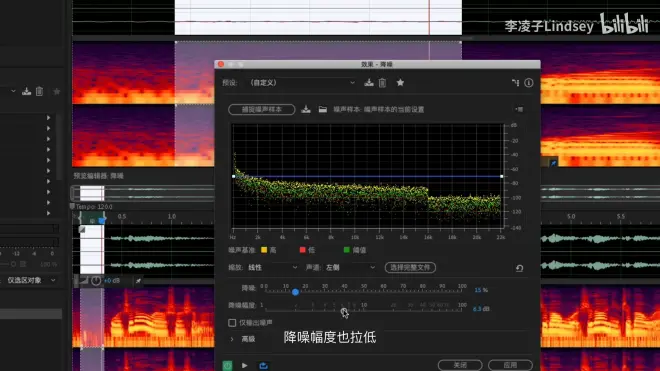The width and height of the screenshot is (660, 371).
Task: Click the 降噪 slider handle
Action: (295, 292)
